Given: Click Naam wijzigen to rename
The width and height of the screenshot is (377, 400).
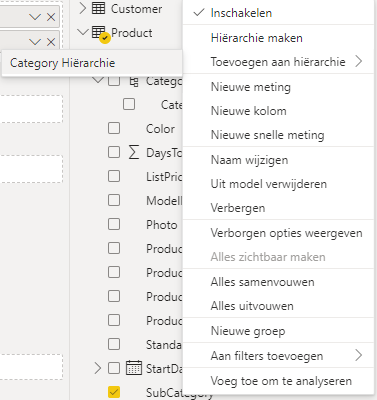Looking at the screenshot, I should (249, 160).
